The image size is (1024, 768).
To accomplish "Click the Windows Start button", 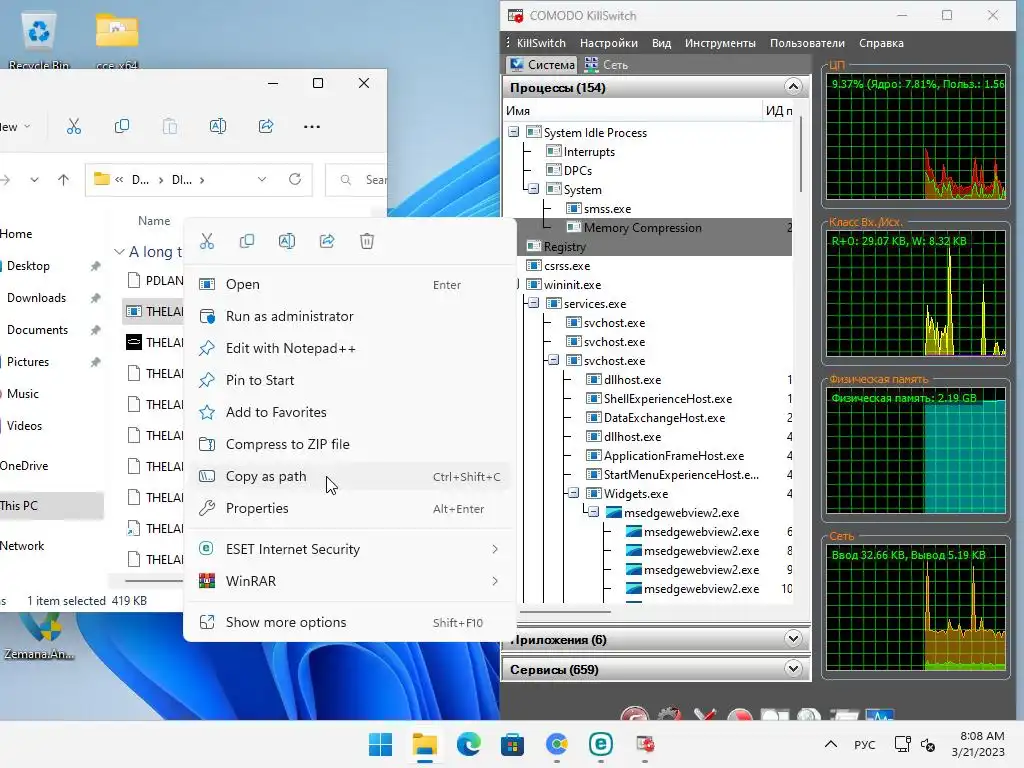I will pos(381,744).
